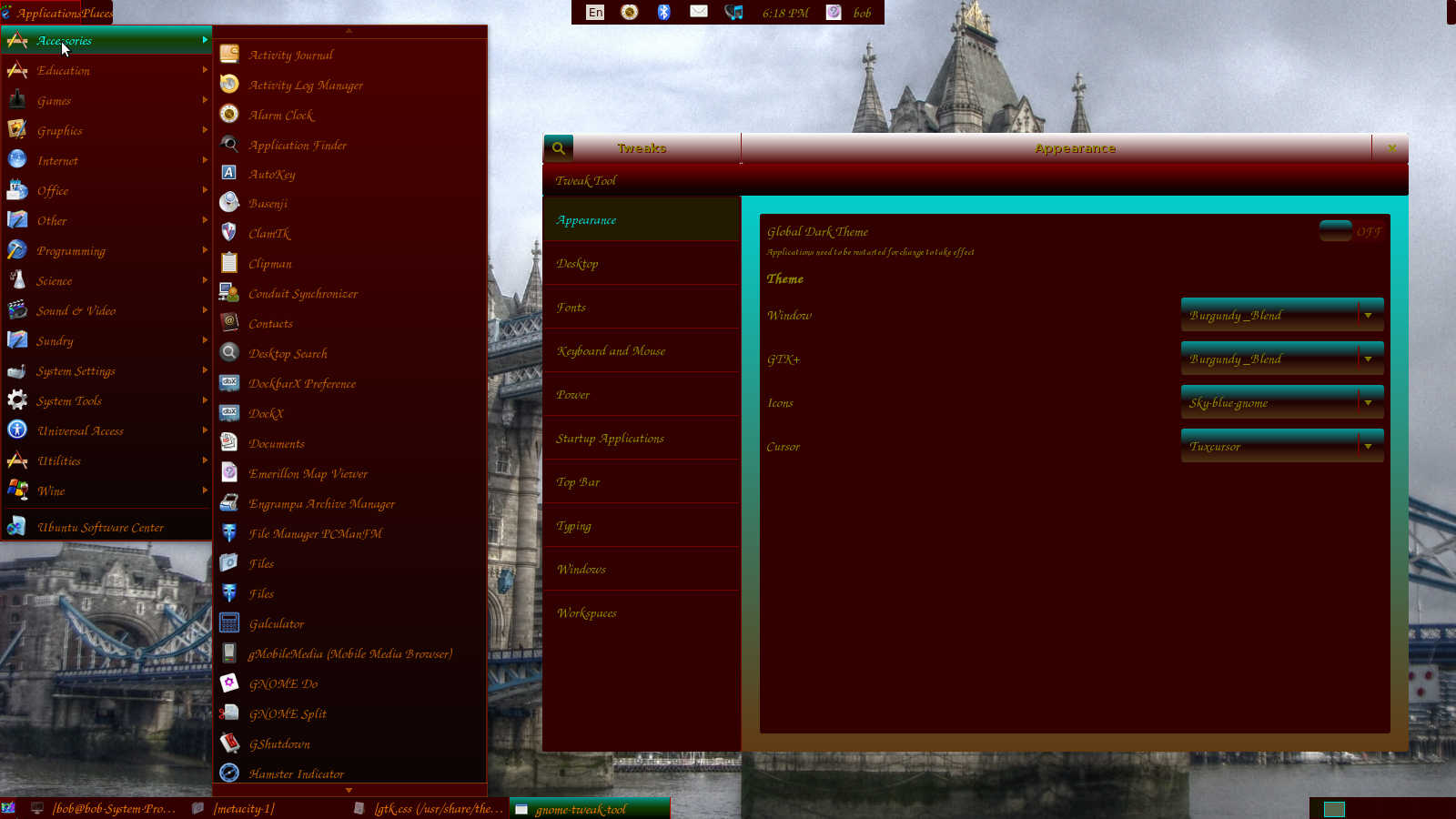The width and height of the screenshot is (1456, 819).
Task: Click the En keyboard layout indicator
Action: (595, 12)
